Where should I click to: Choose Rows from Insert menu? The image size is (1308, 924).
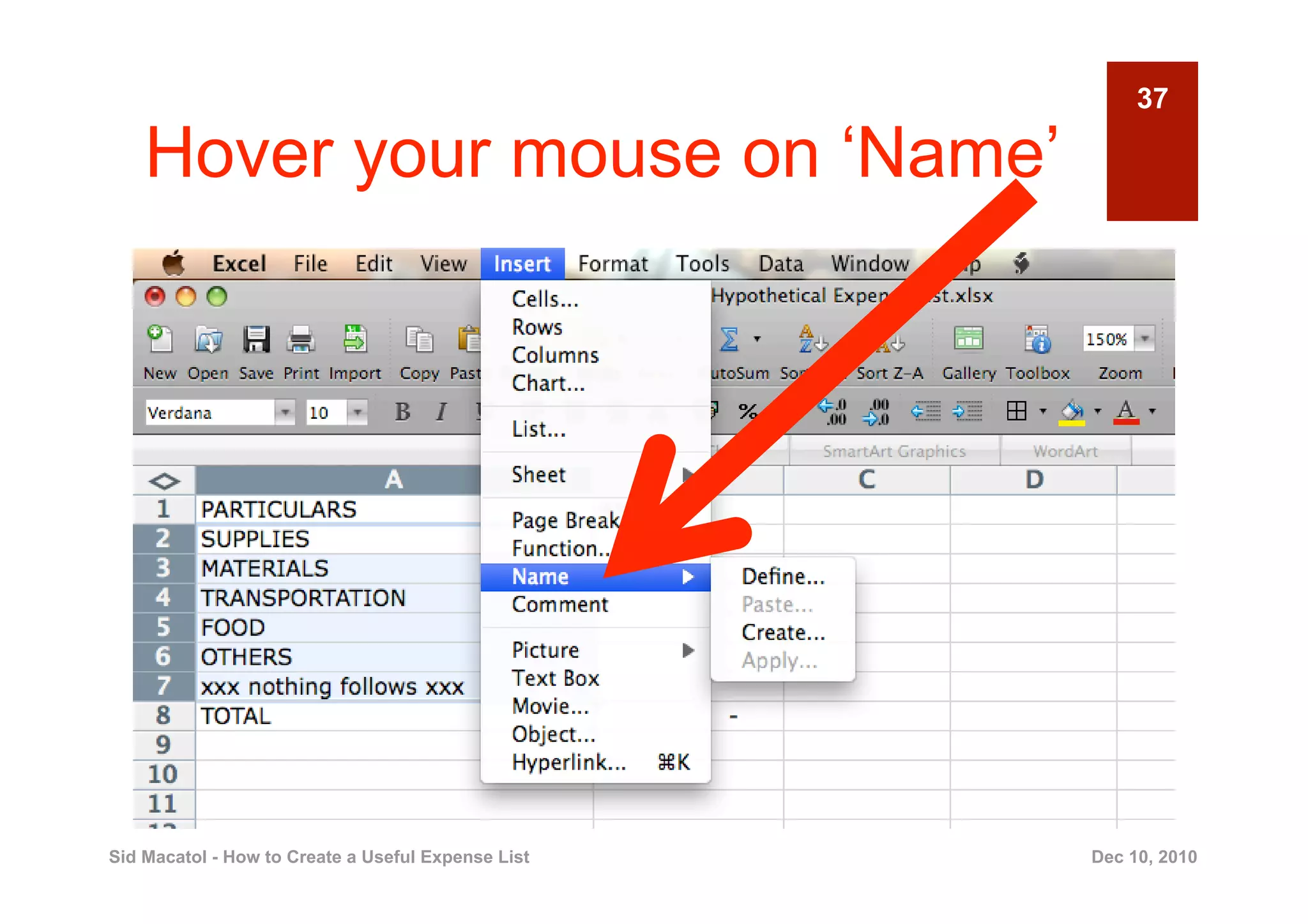[596, 327]
